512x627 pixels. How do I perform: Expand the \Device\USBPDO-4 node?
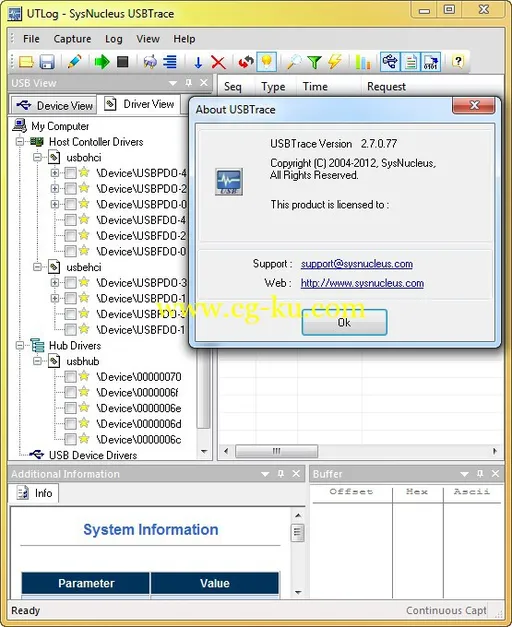click(55, 173)
